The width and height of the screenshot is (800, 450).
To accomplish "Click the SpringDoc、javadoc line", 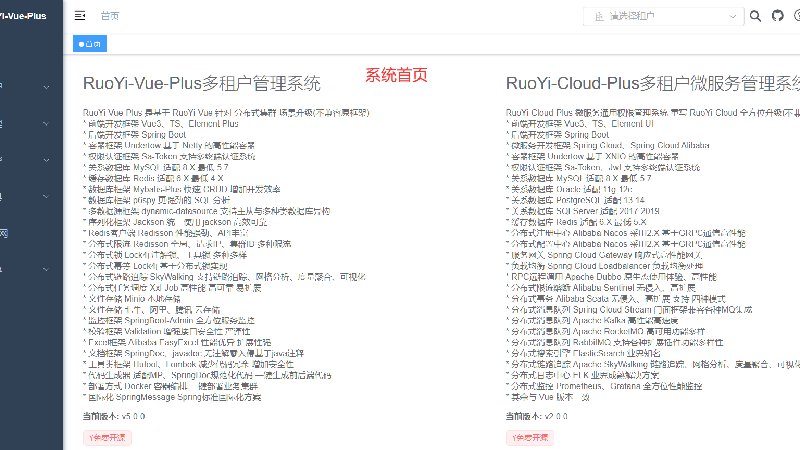I will click(x=193, y=353).
